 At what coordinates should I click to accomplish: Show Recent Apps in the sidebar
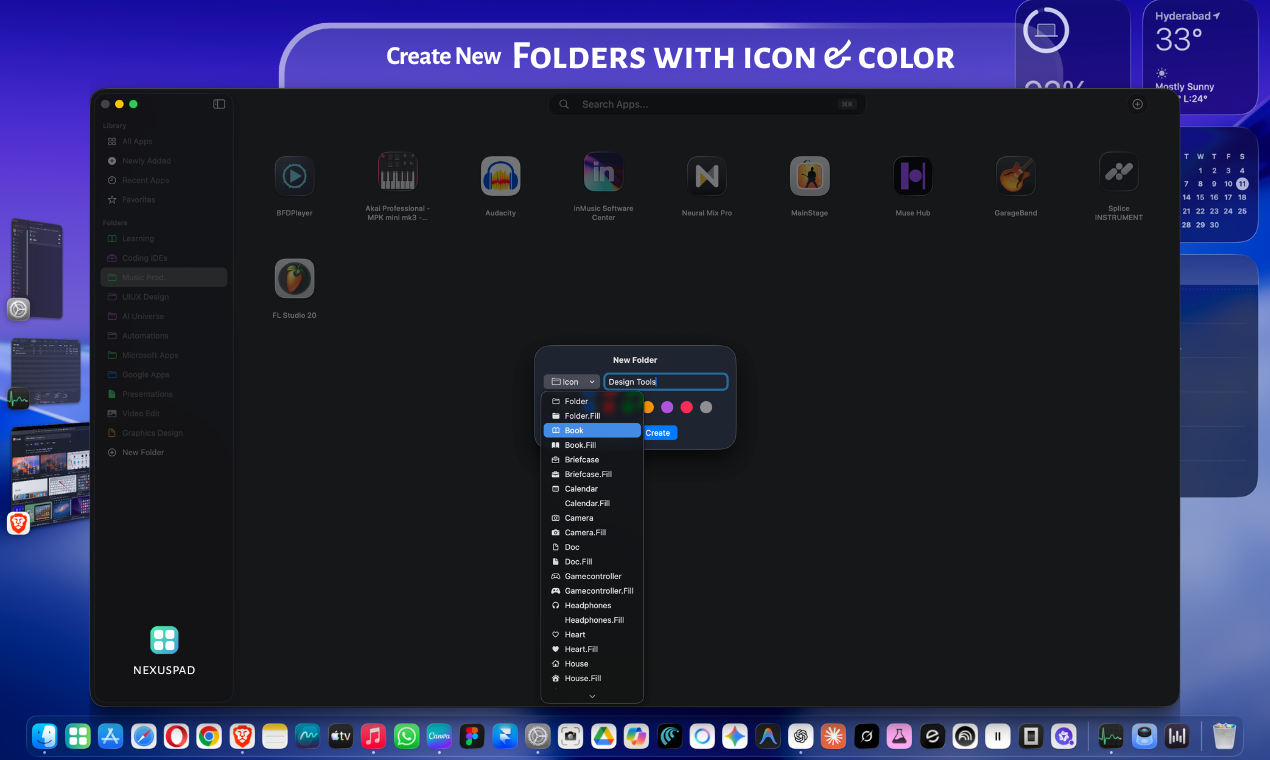click(164, 180)
